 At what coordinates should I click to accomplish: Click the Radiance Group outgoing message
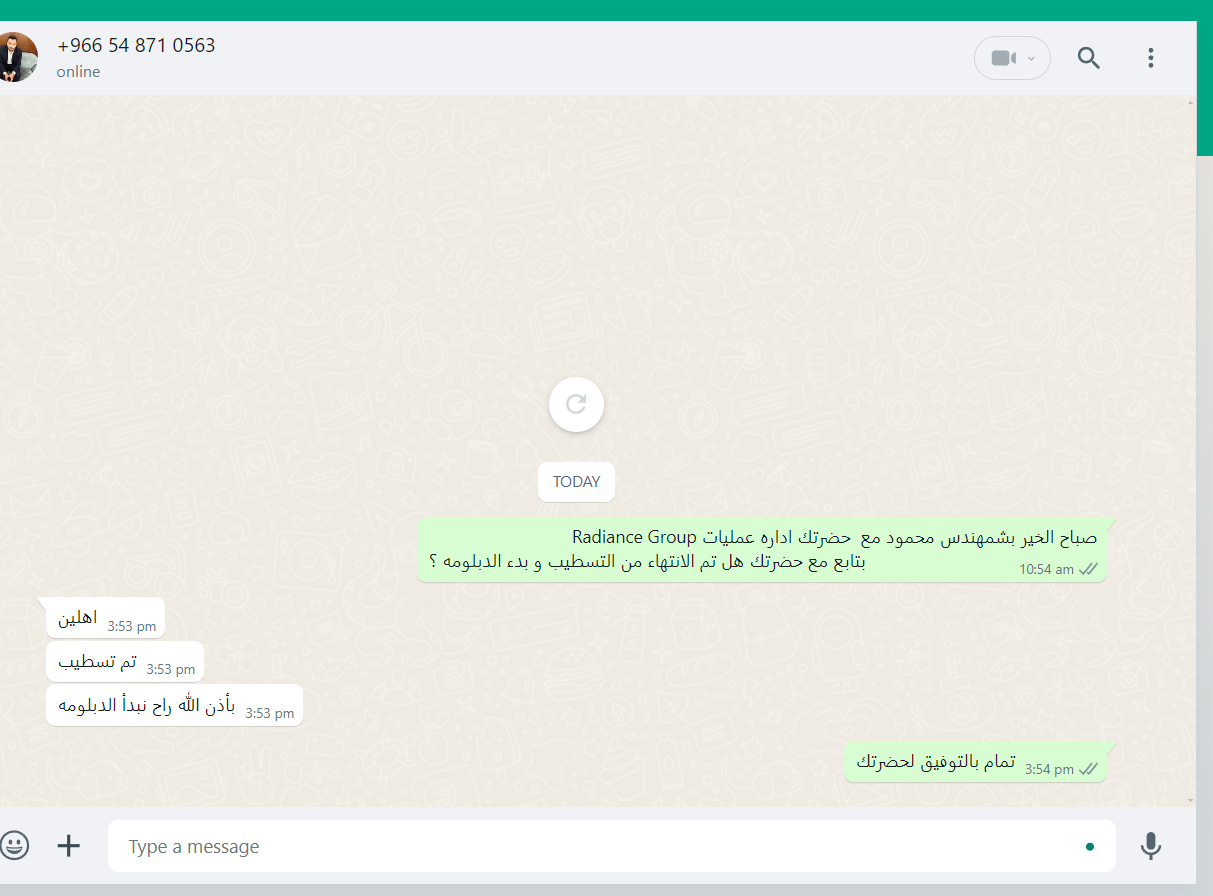click(x=762, y=550)
